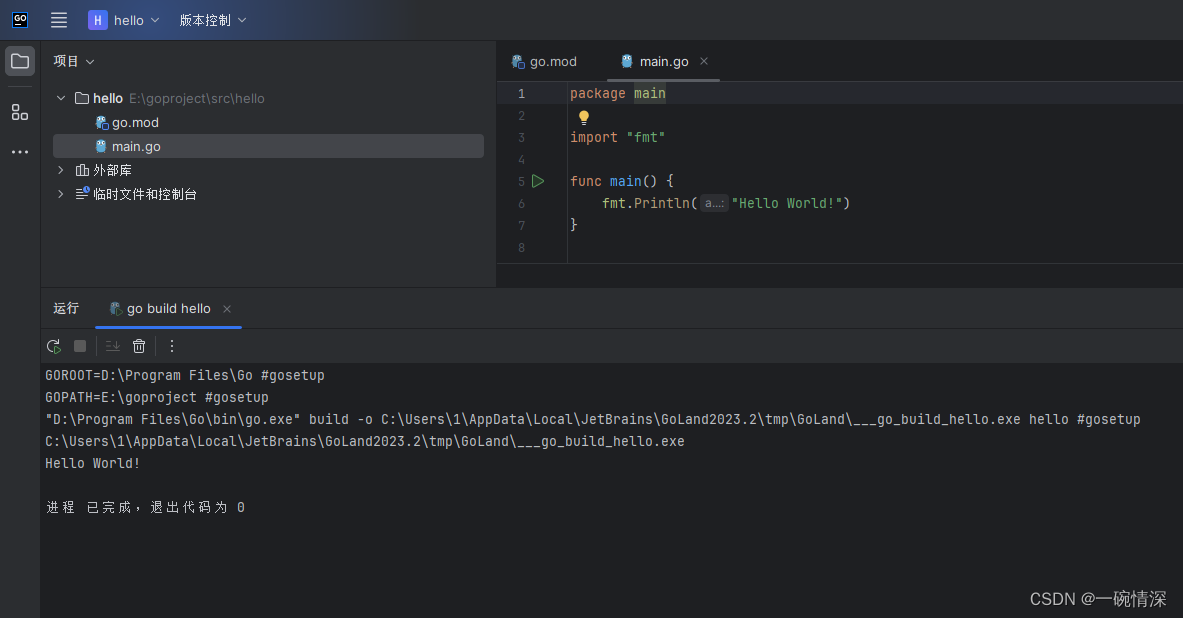Click the a...: parameter hint
The image size is (1183, 618).
click(714, 203)
